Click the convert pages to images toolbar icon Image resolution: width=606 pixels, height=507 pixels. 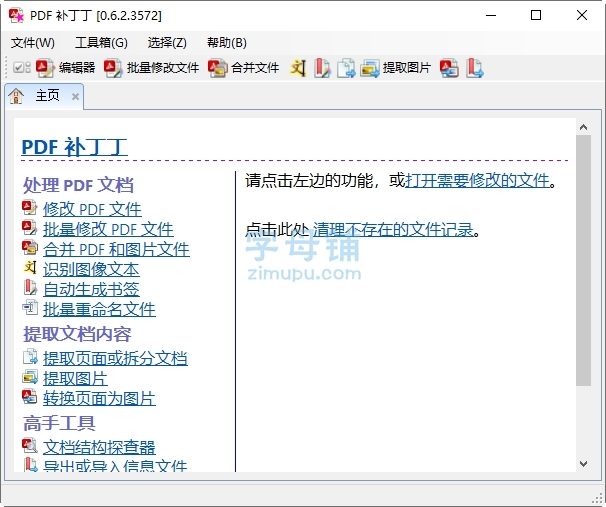pos(449,68)
